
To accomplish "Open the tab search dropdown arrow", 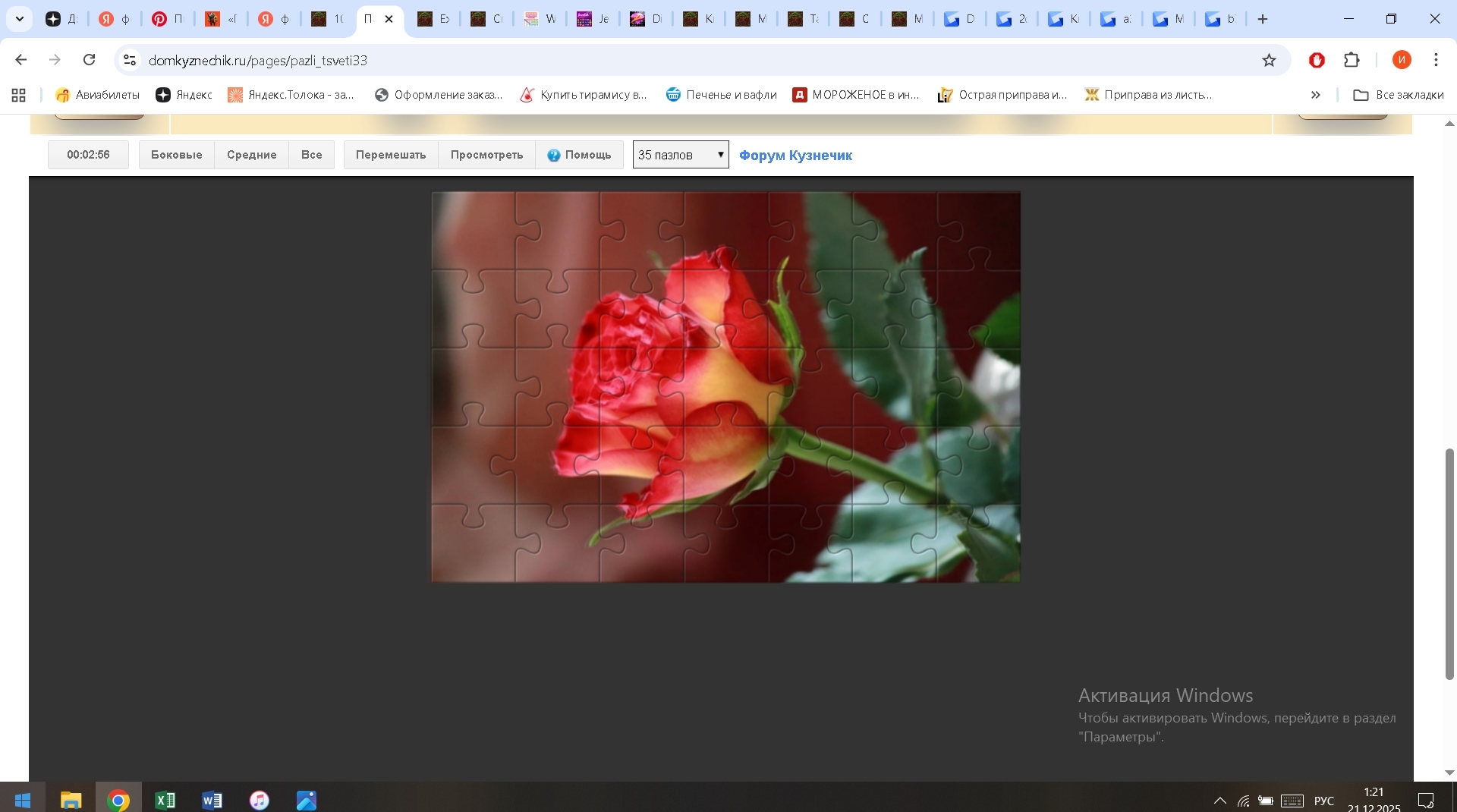I will (20, 19).
